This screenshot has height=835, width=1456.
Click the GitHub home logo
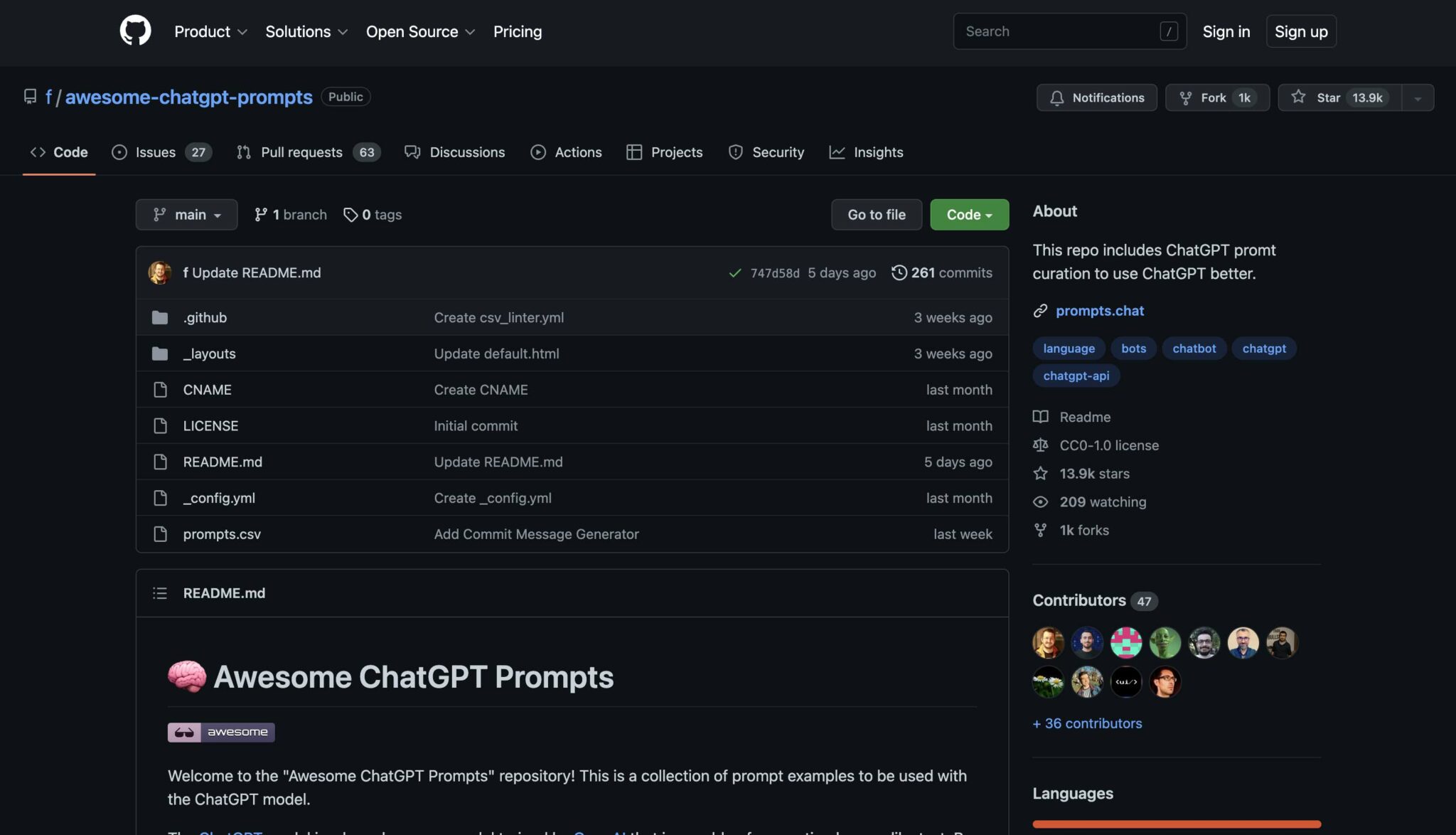pyautogui.click(x=135, y=31)
